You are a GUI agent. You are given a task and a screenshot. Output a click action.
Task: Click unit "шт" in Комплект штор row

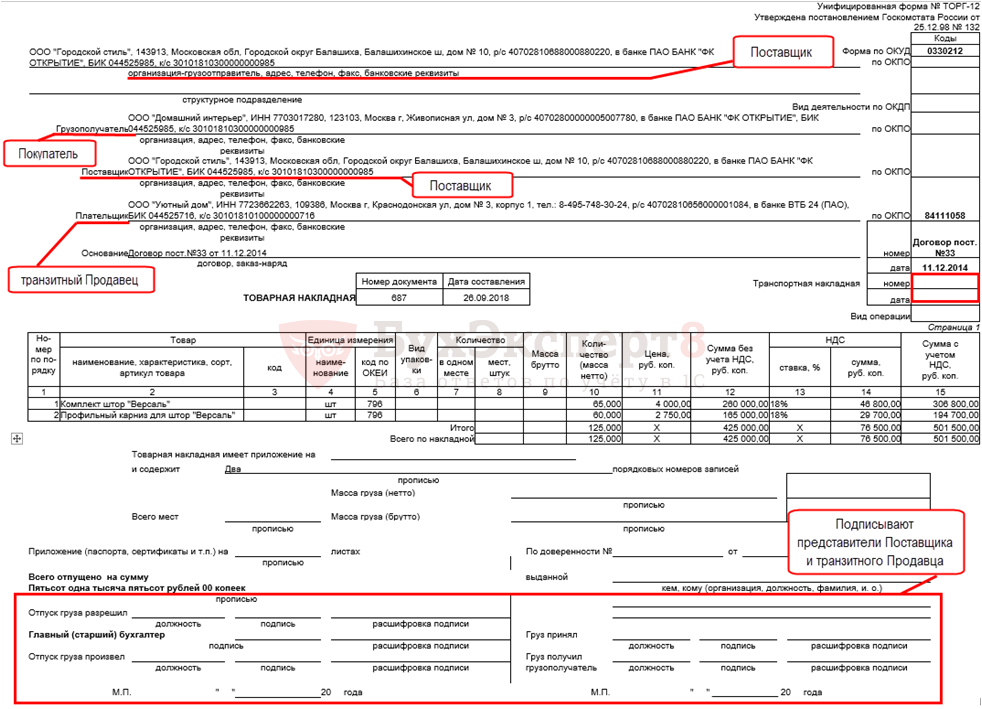[330, 404]
